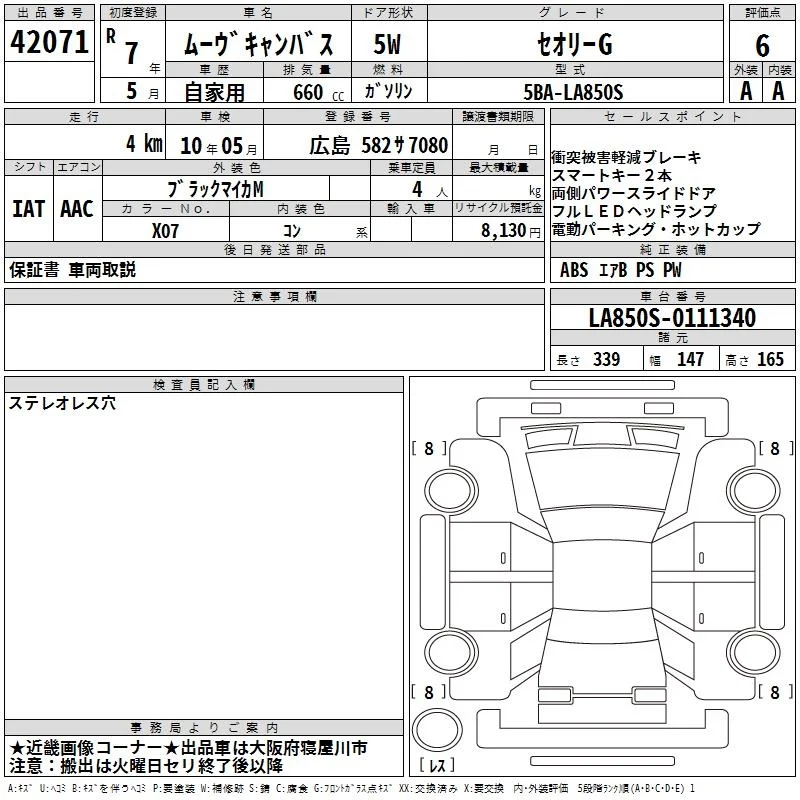Click front-left tire circle in diagram
Screen dimensions: 800x800
pos(451,491)
